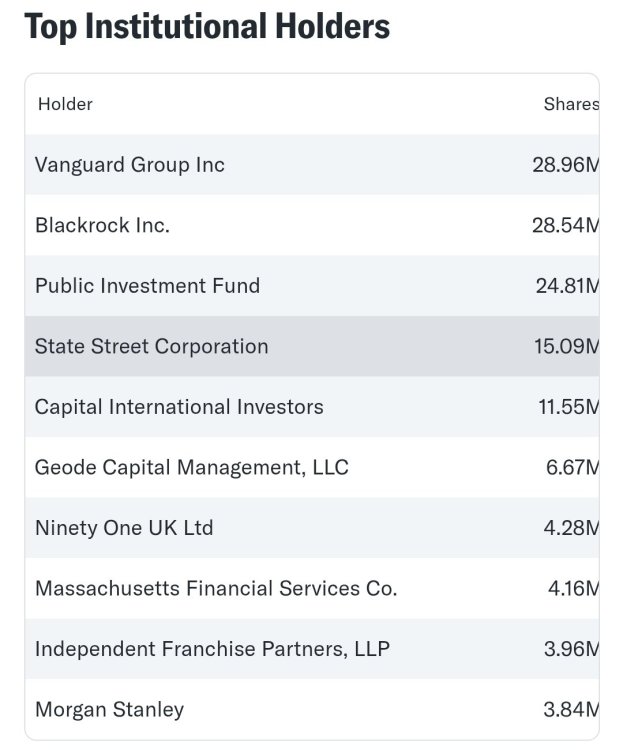Click the Top Institutional Holders heading
Image resolution: width=623 pixels, height=750 pixels.
click(207, 27)
